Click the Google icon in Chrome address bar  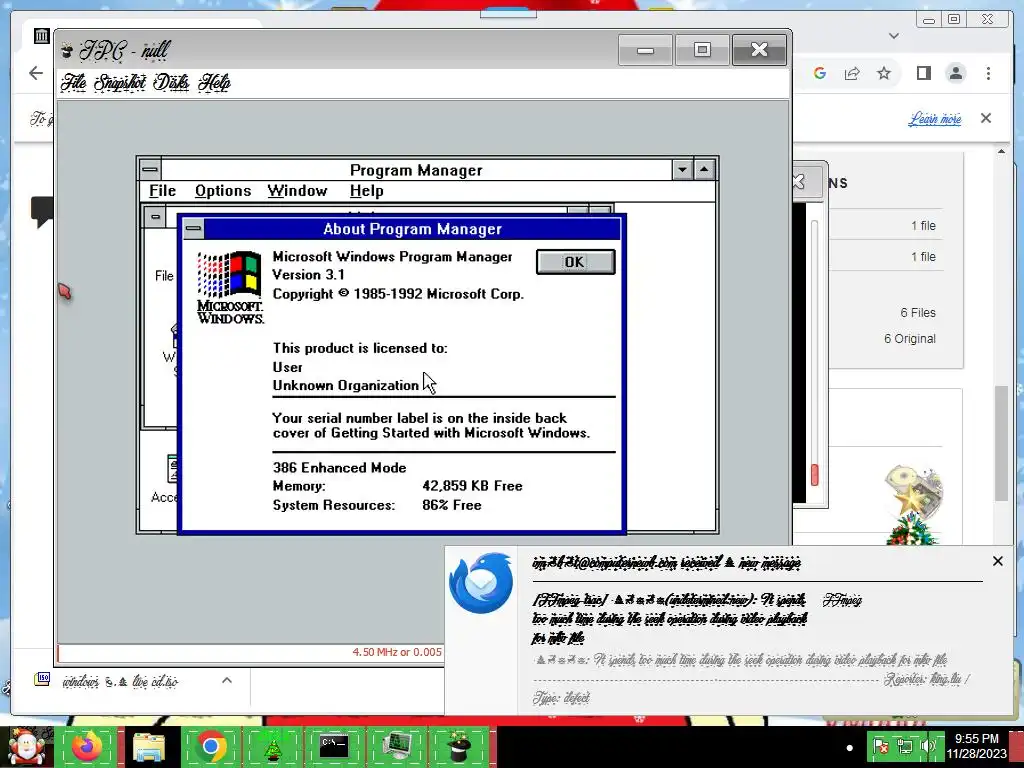point(820,73)
